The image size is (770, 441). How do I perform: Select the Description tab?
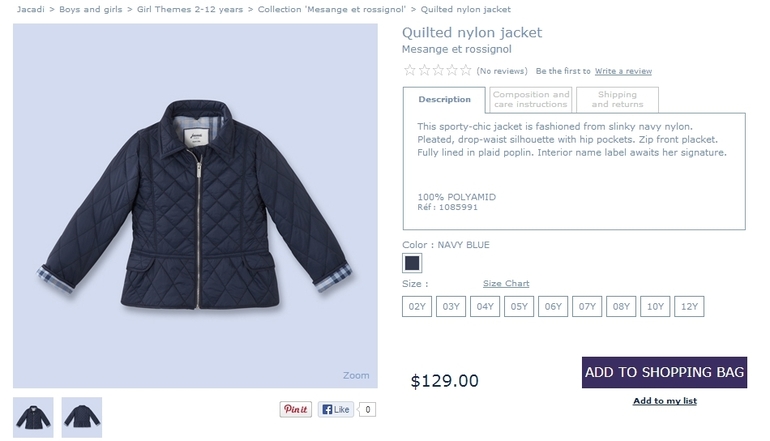click(x=444, y=100)
